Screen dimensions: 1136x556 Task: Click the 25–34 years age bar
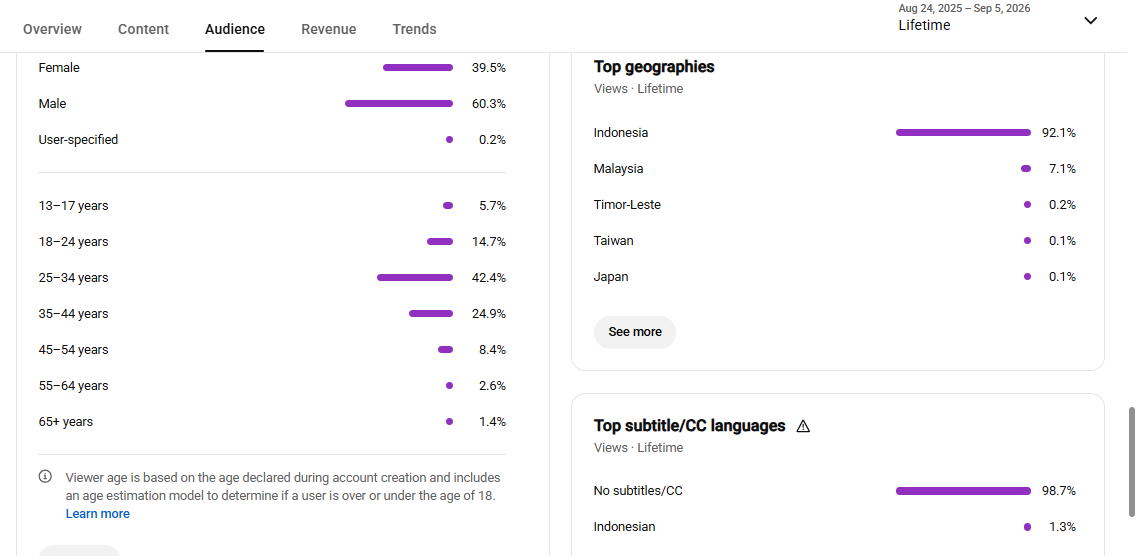point(415,278)
